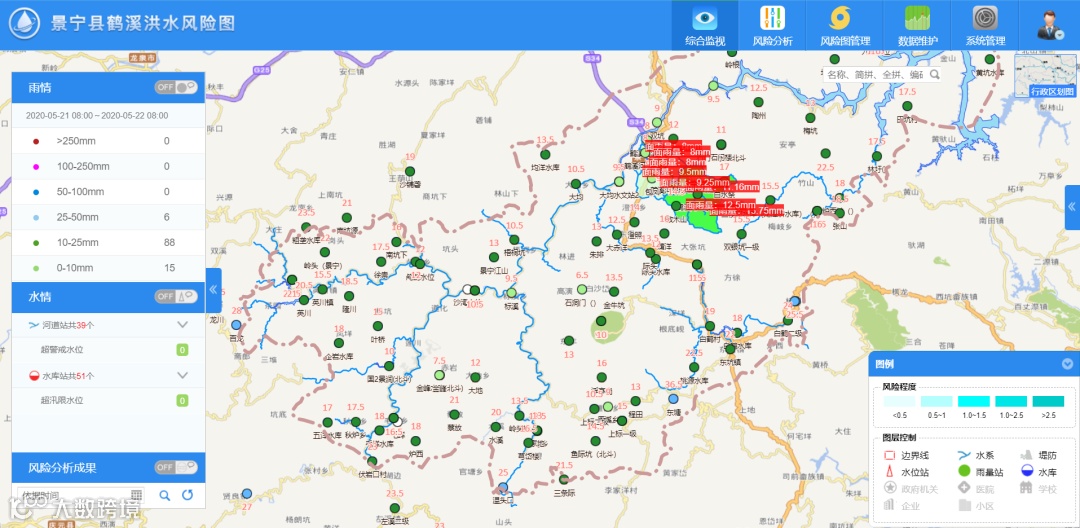
Task: Expand the 河道站共39个 row
Action: coord(109,325)
